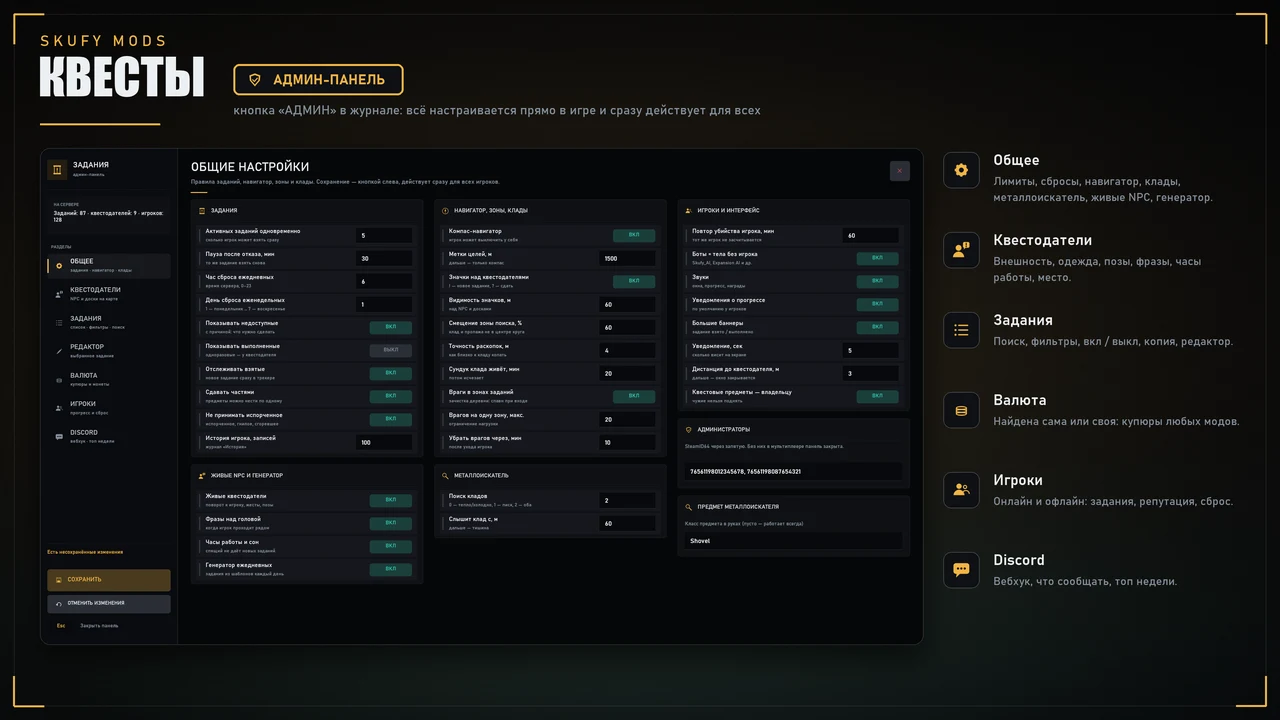Viewport: 1280px width, 720px height.
Task: Toggle the Показывать недоступные switch
Action: [x=391, y=327]
